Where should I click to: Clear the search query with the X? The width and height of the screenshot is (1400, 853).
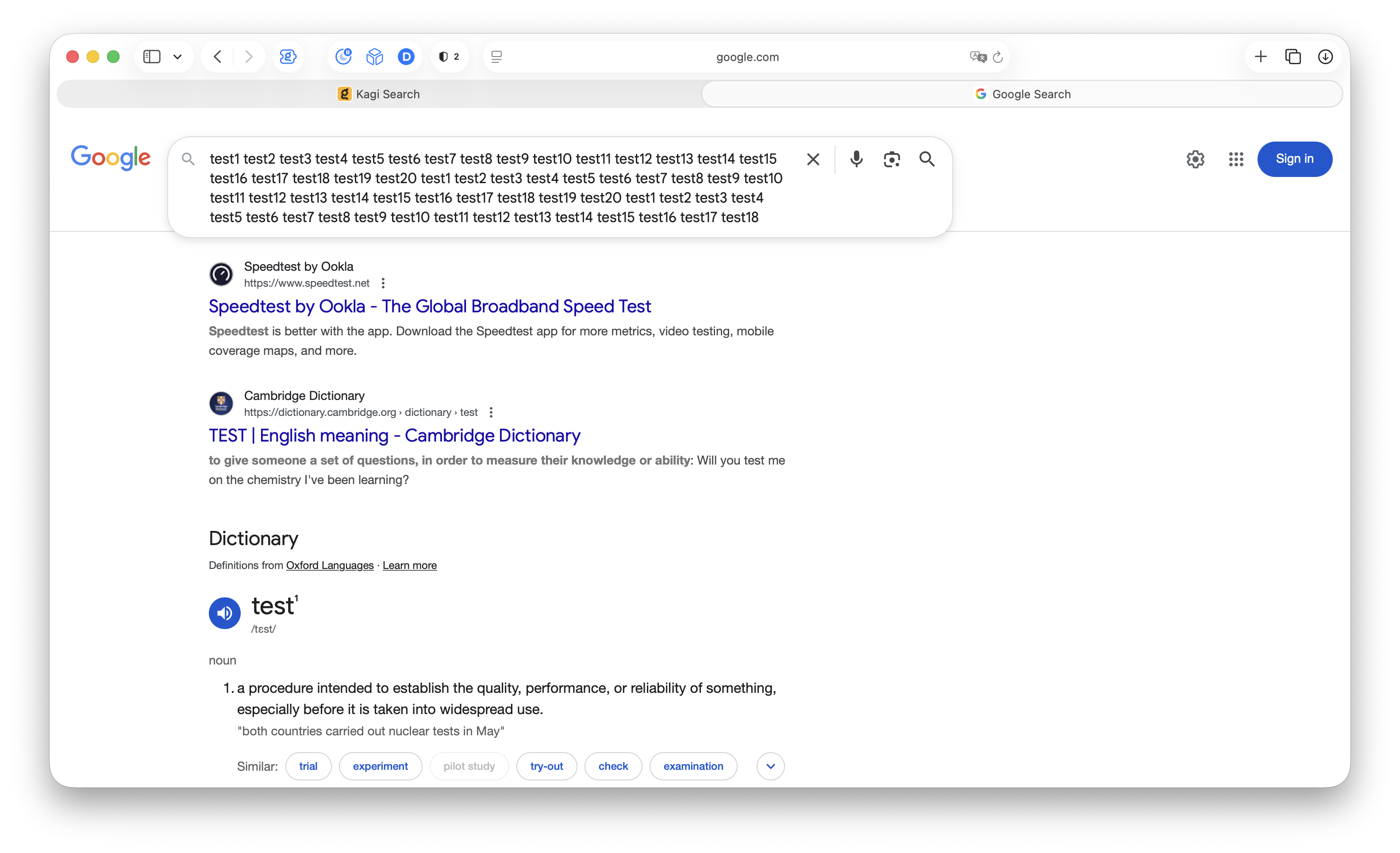coord(812,159)
